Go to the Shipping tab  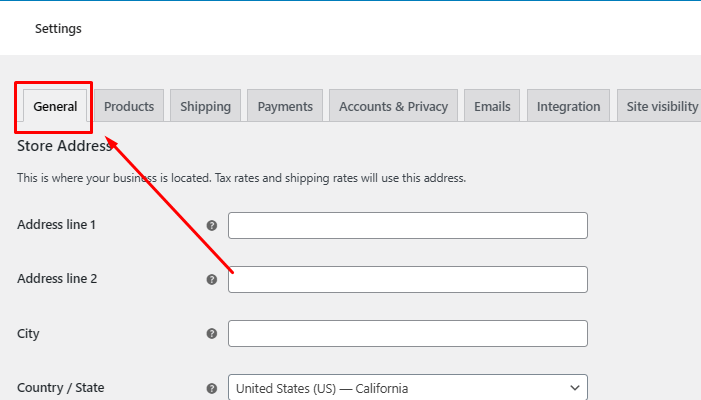[x=206, y=106]
